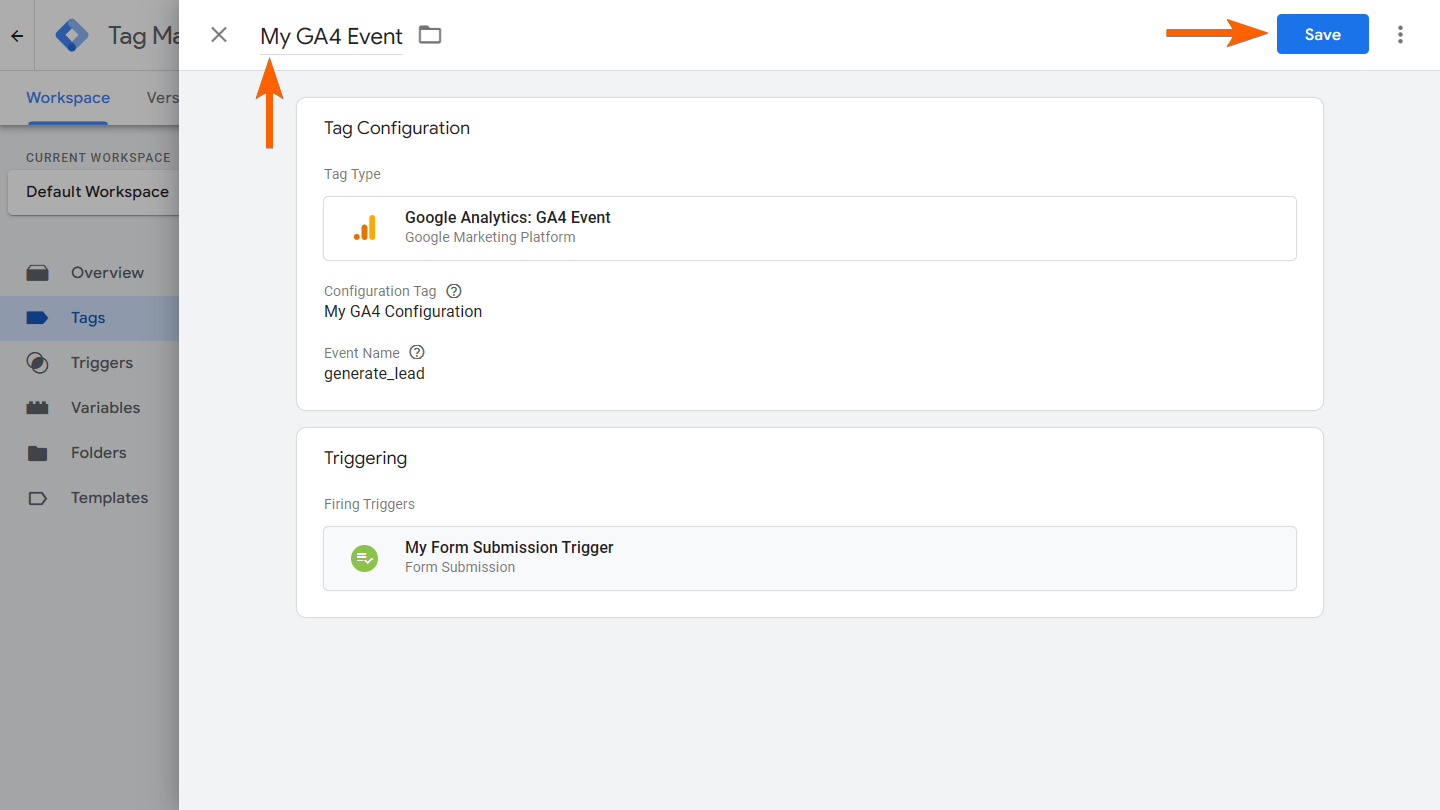Save the GA4 Event tag

click(x=1322, y=35)
